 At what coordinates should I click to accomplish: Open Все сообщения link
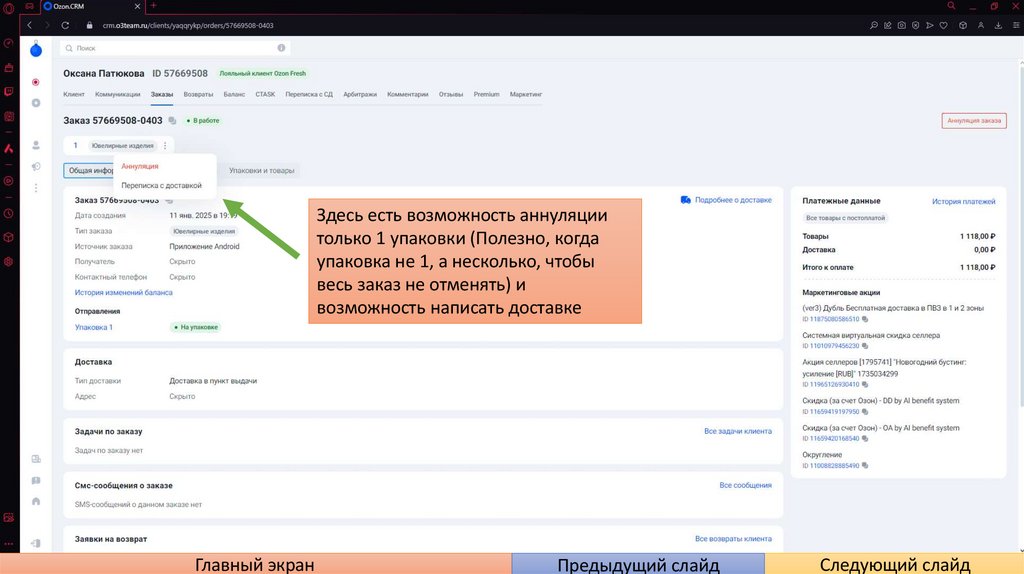[745, 485]
